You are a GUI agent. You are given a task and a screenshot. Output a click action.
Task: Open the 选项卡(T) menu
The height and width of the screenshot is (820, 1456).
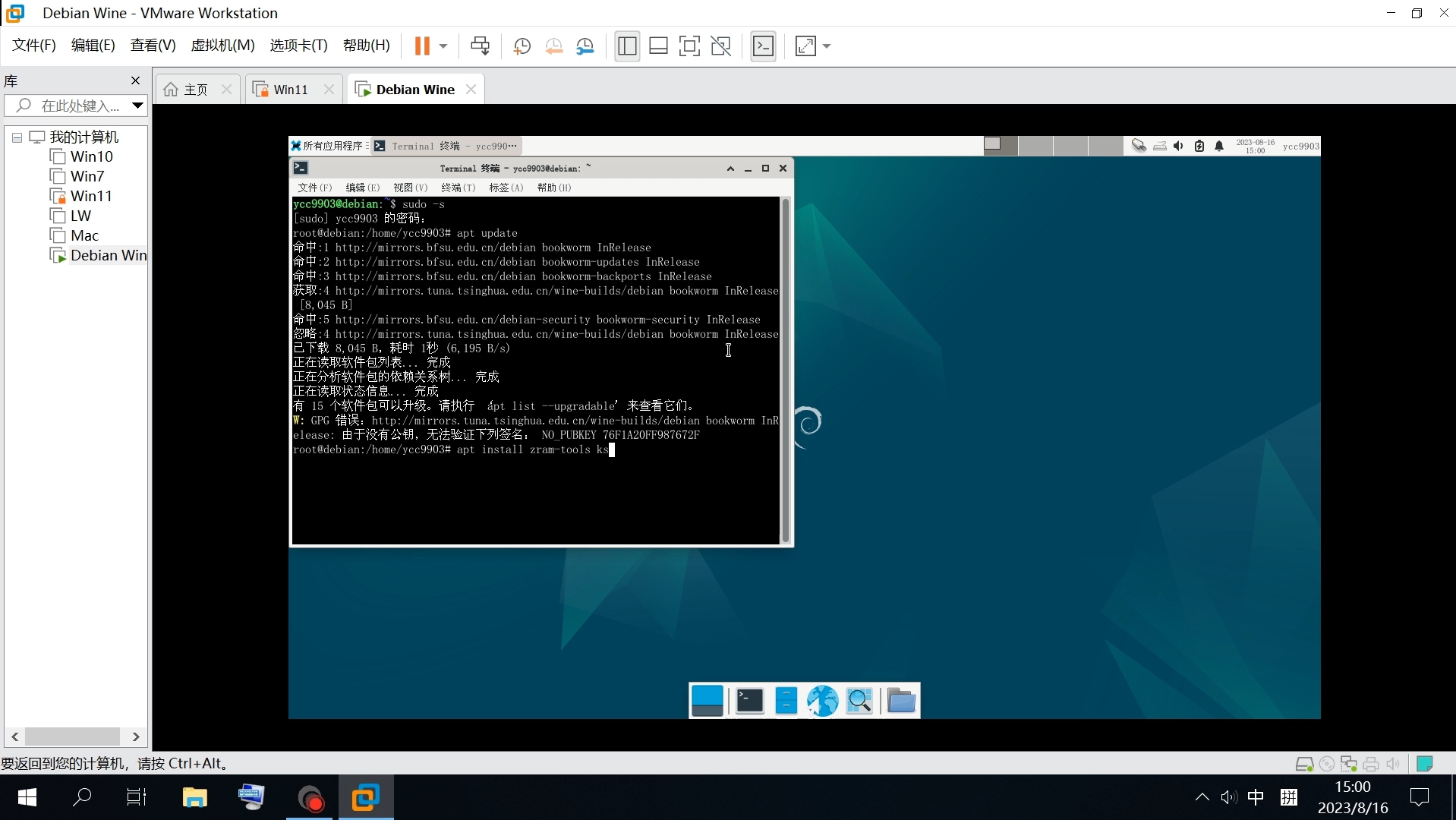click(298, 46)
